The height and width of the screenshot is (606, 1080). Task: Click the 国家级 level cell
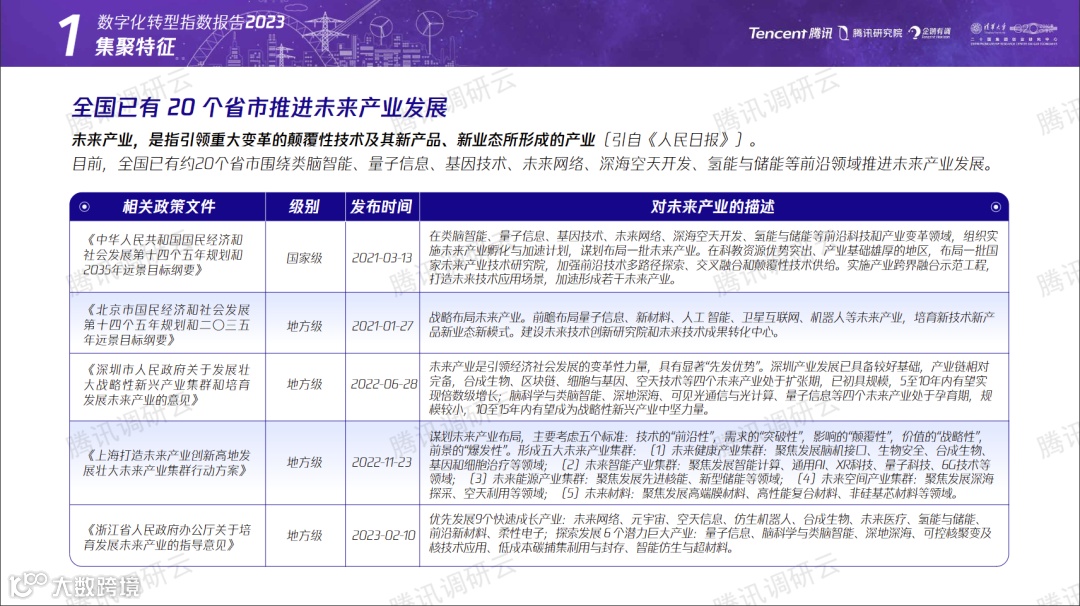coord(304,258)
